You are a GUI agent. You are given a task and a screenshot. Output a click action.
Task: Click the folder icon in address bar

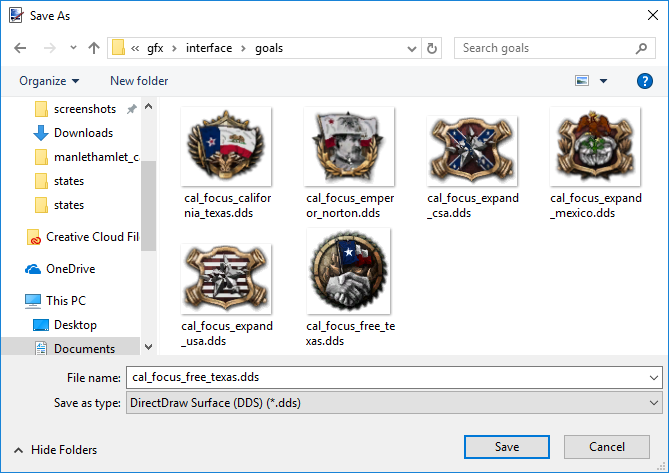pyautogui.click(x=118, y=48)
